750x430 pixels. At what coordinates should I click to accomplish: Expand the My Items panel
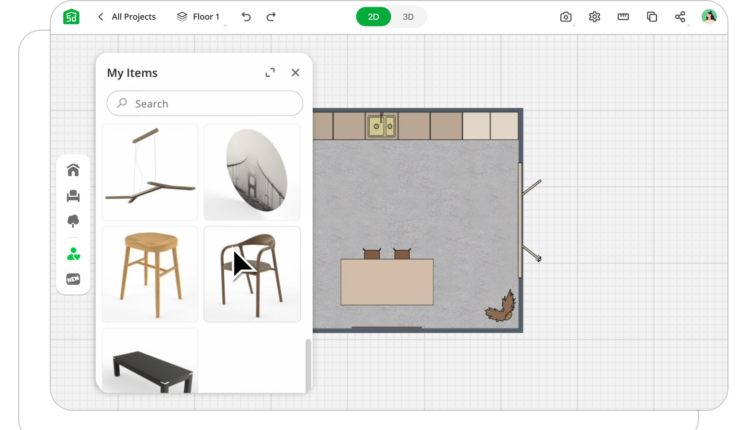coord(270,73)
